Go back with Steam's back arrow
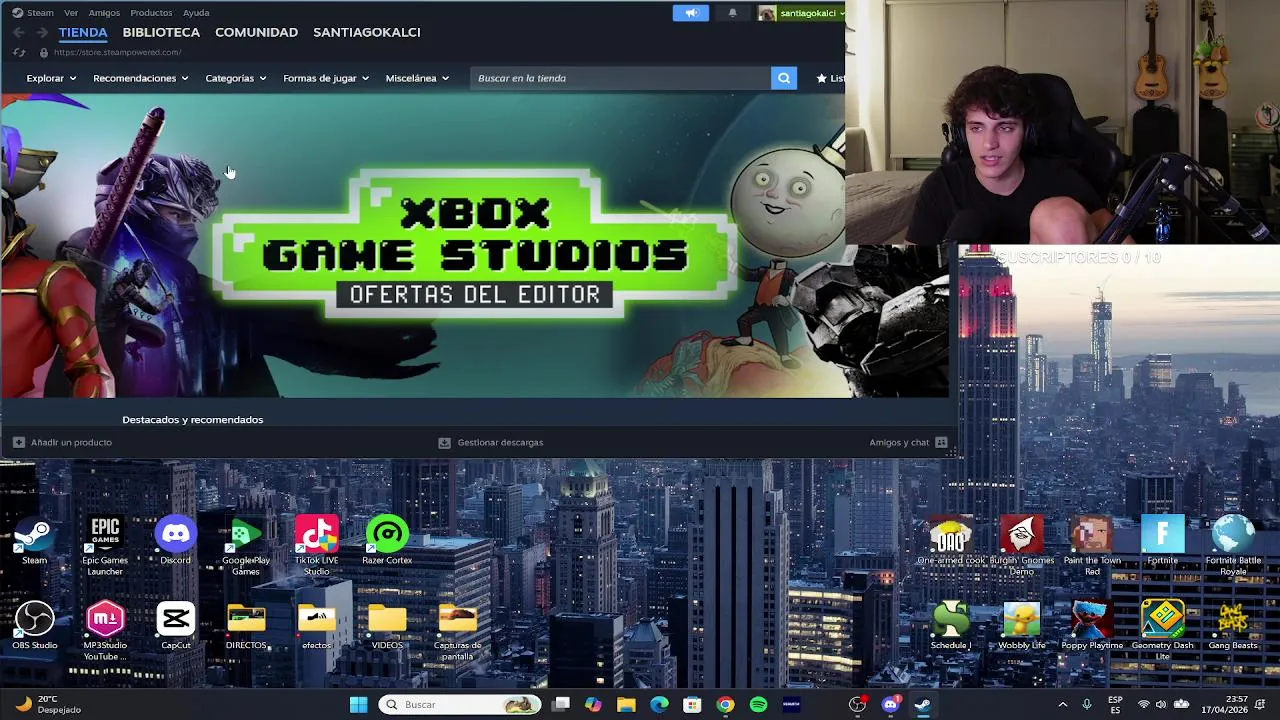Image resolution: width=1280 pixels, height=720 pixels. click(x=19, y=32)
